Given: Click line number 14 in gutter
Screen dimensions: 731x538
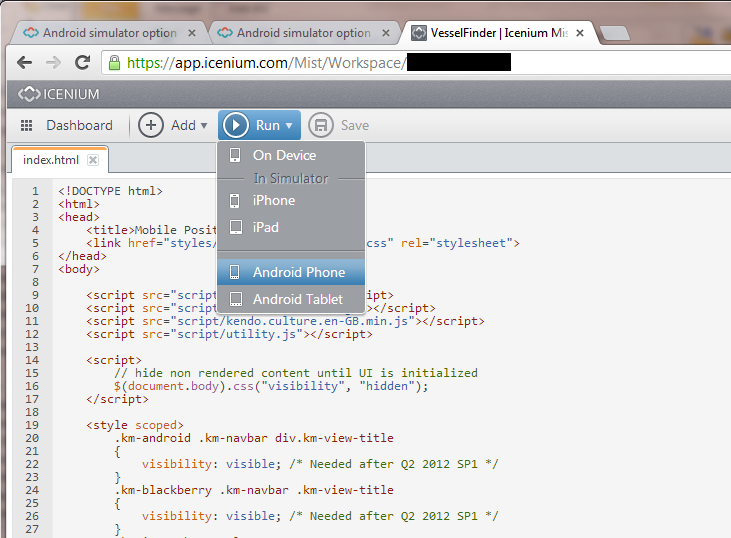Looking at the screenshot, I should click(32, 360).
